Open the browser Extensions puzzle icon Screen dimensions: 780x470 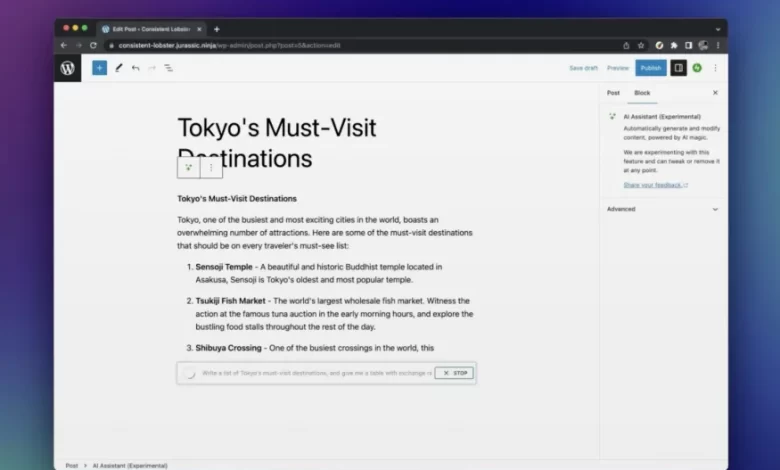click(674, 45)
